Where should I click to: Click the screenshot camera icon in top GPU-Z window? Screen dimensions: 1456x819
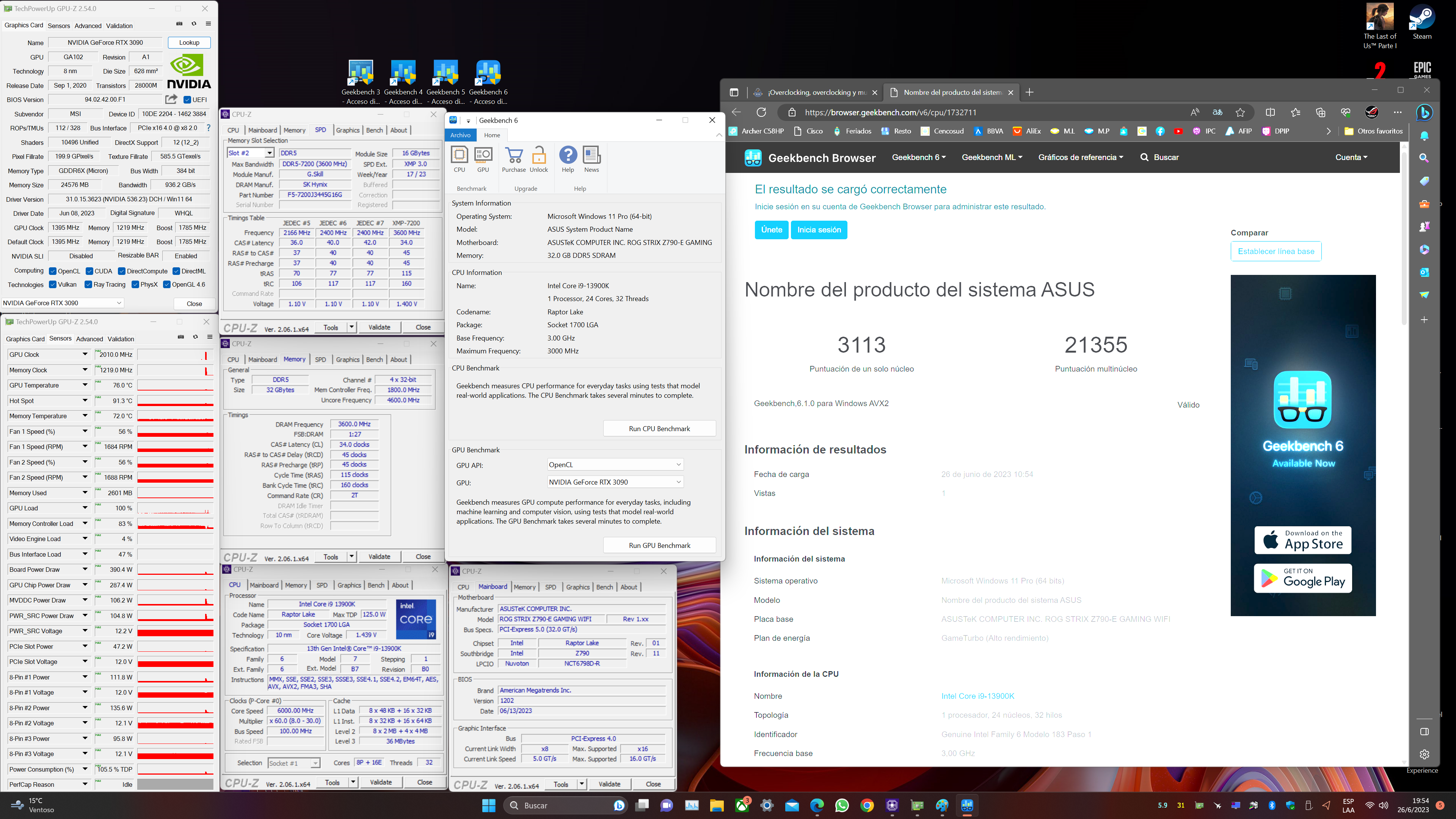click(x=179, y=24)
